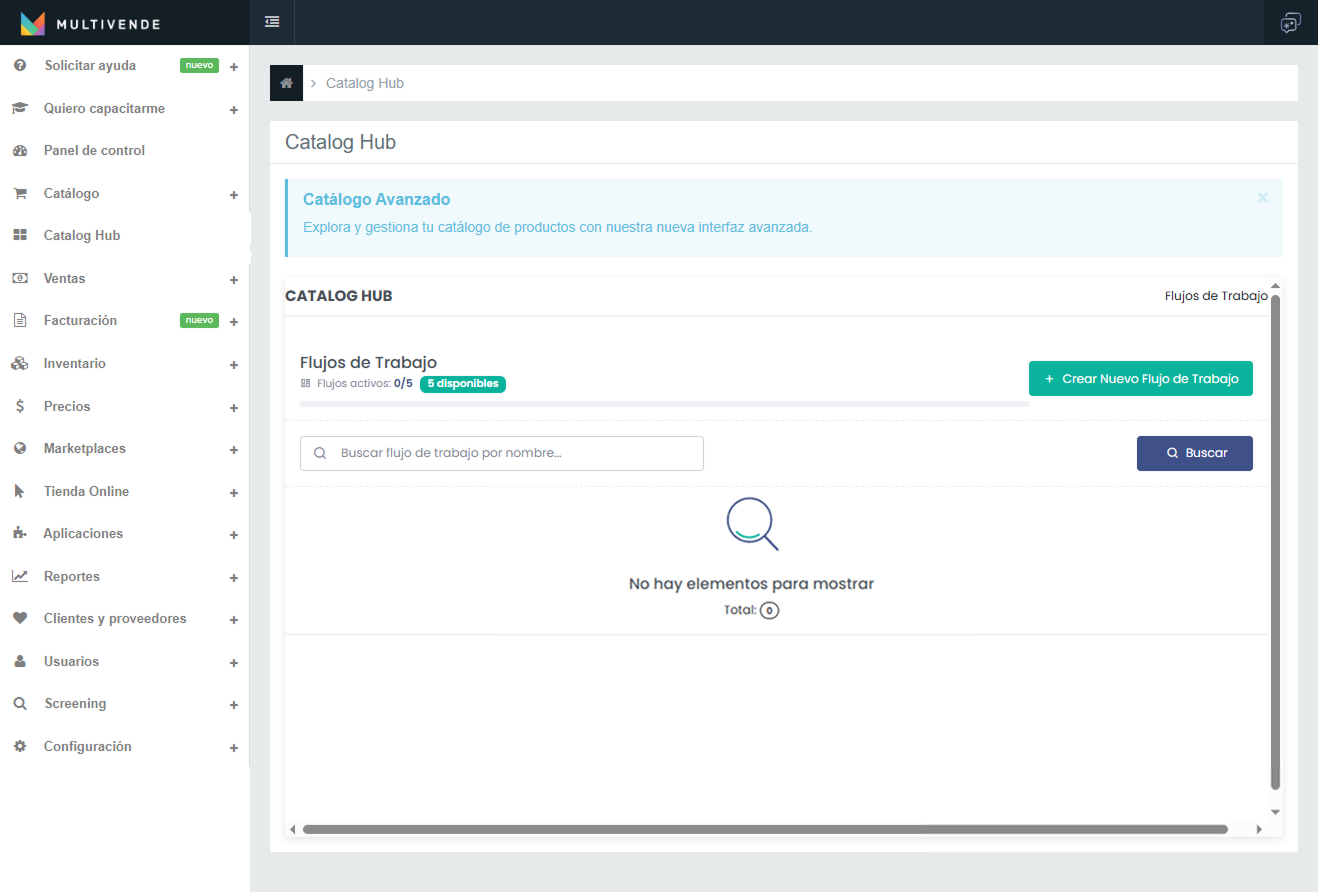Click the Multivende logo
Viewport: 1318px width, 892px height.
(x=90, y=23)
